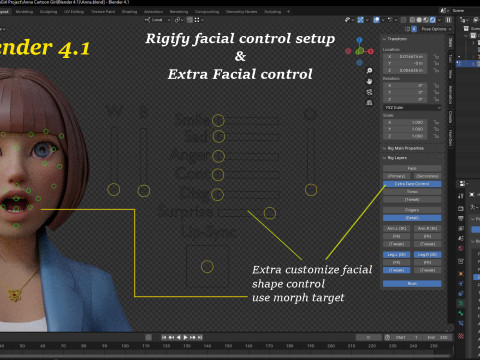Screen dimensions: 480x360
Task: Toggle Arm.R (IK) rig layer
Action: (x=428, y=229)
